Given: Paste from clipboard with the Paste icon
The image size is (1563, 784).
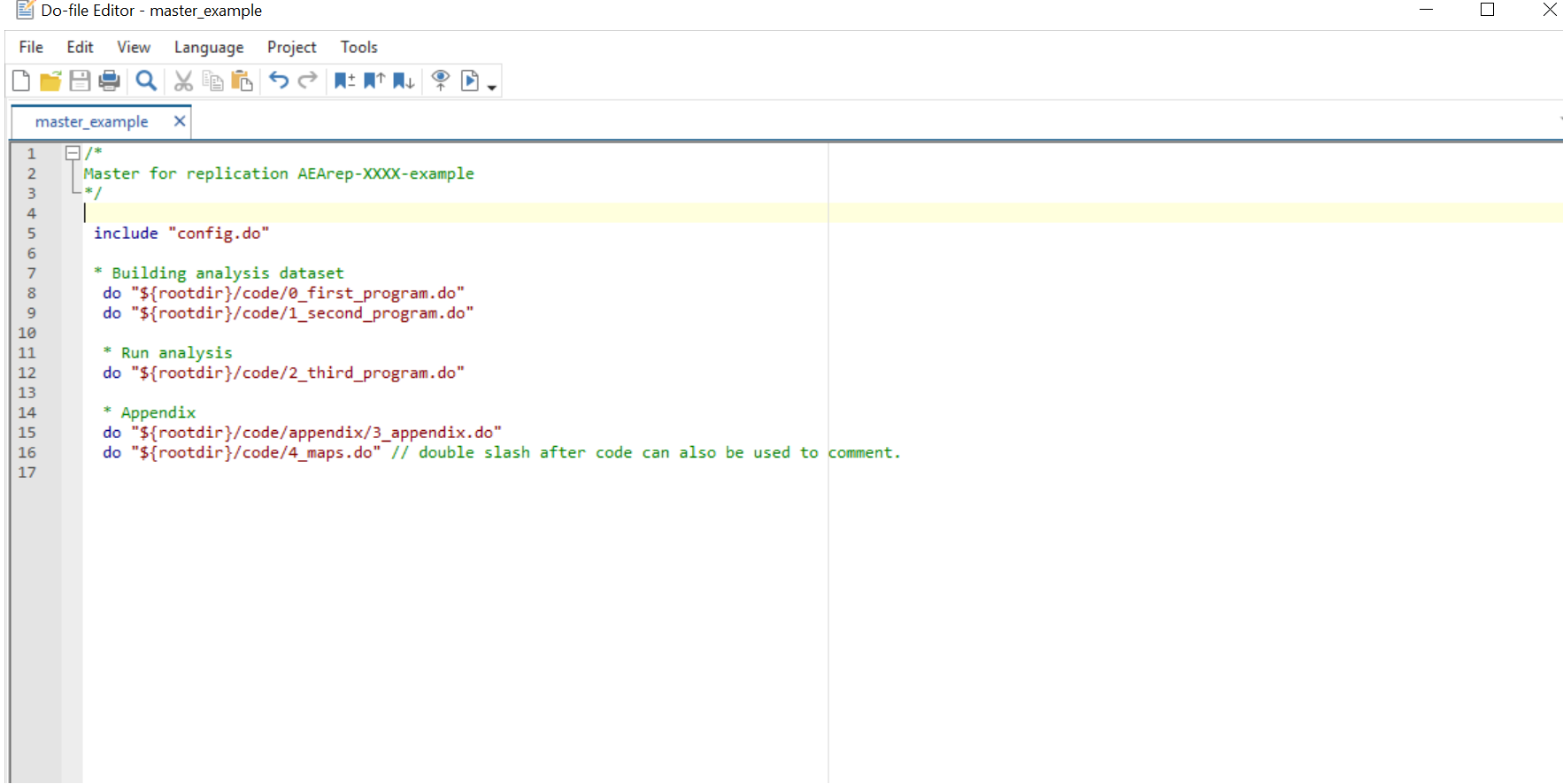Looking at the screenshot, I should [x=242, y=81].
